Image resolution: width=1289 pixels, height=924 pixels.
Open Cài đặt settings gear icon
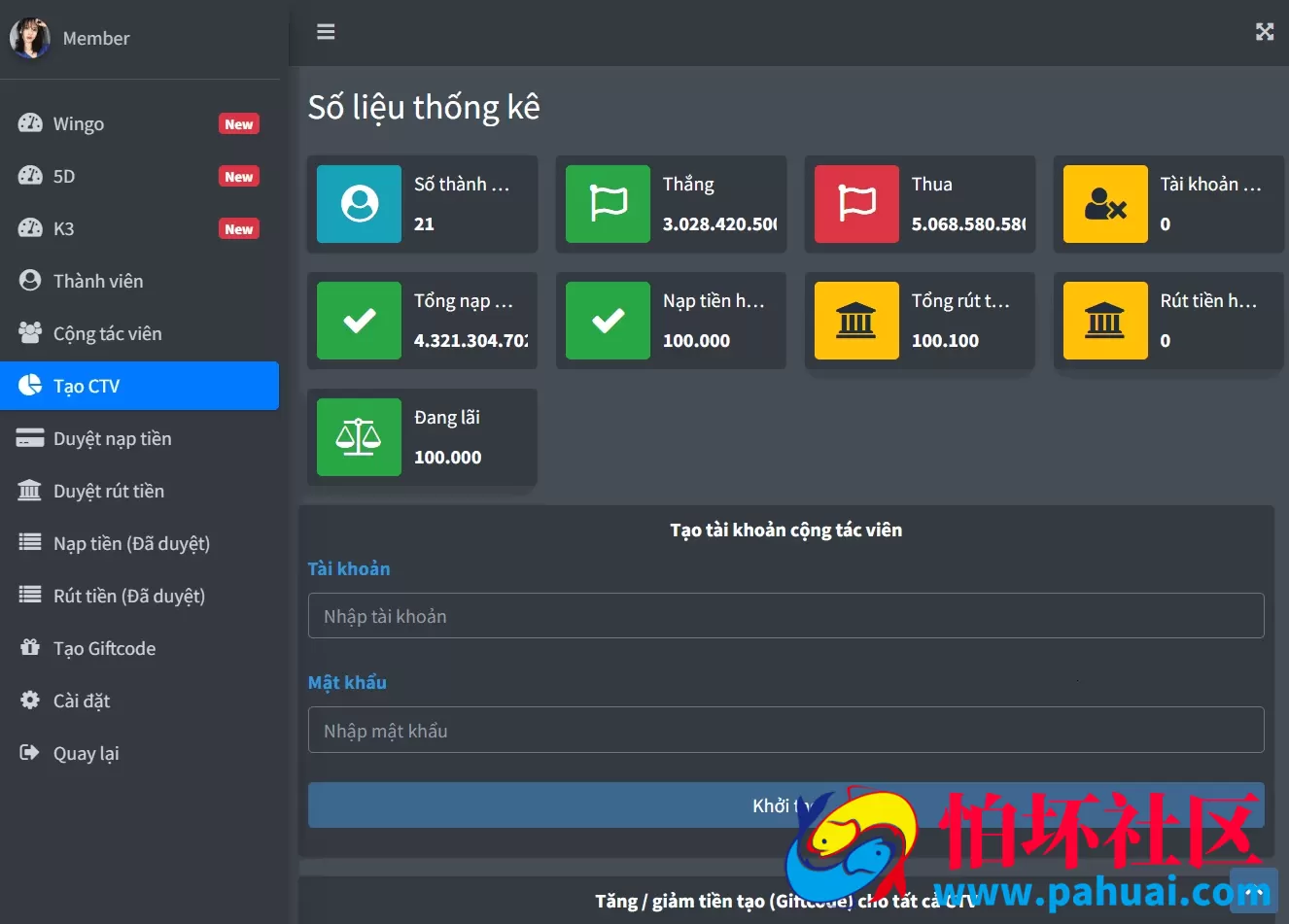(x=30, y=700)
